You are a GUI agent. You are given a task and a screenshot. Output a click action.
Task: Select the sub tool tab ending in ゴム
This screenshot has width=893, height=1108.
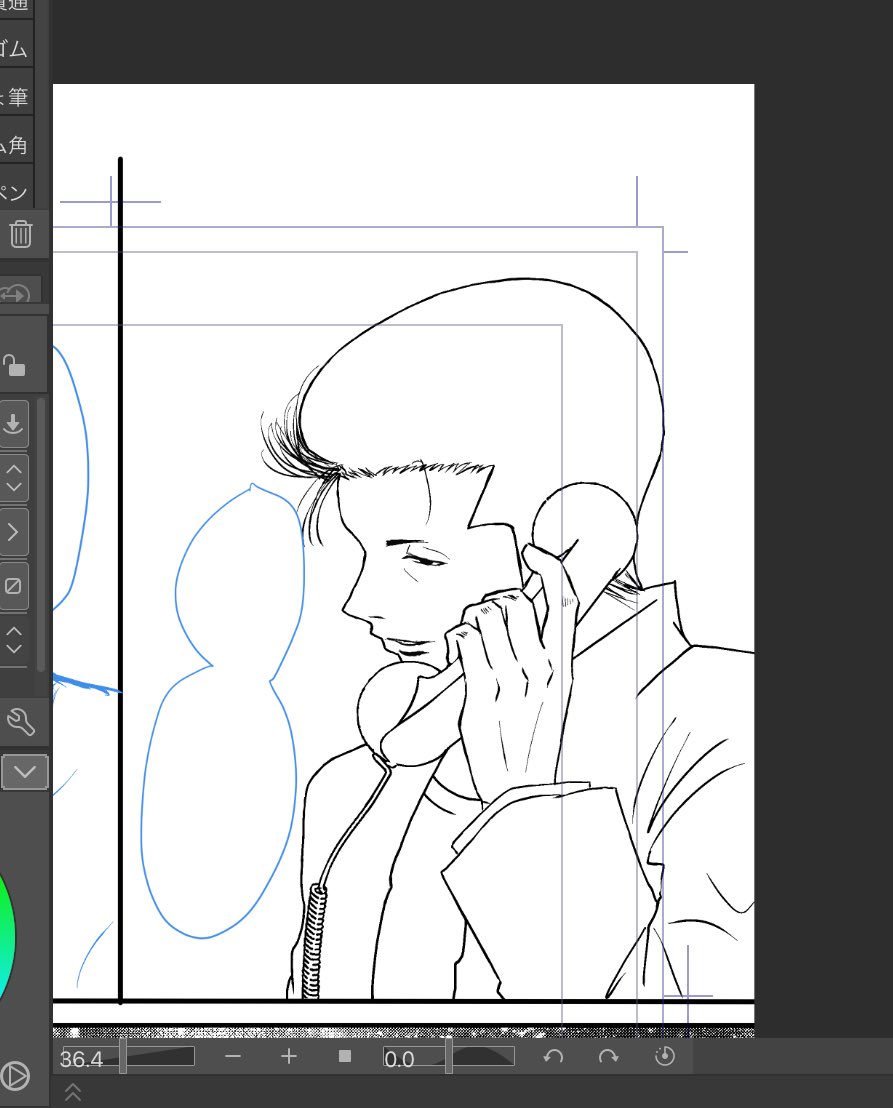[x=16, y=49]
